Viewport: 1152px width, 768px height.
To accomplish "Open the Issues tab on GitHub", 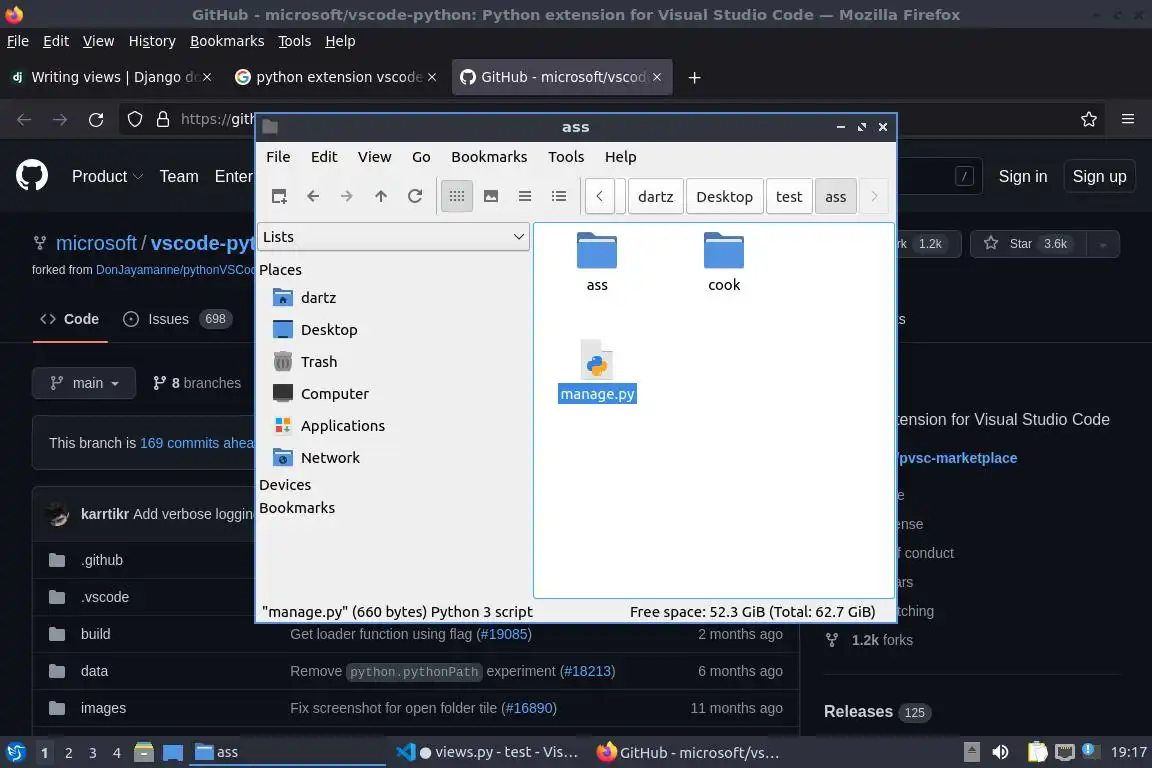I will (x=176, y=319).
